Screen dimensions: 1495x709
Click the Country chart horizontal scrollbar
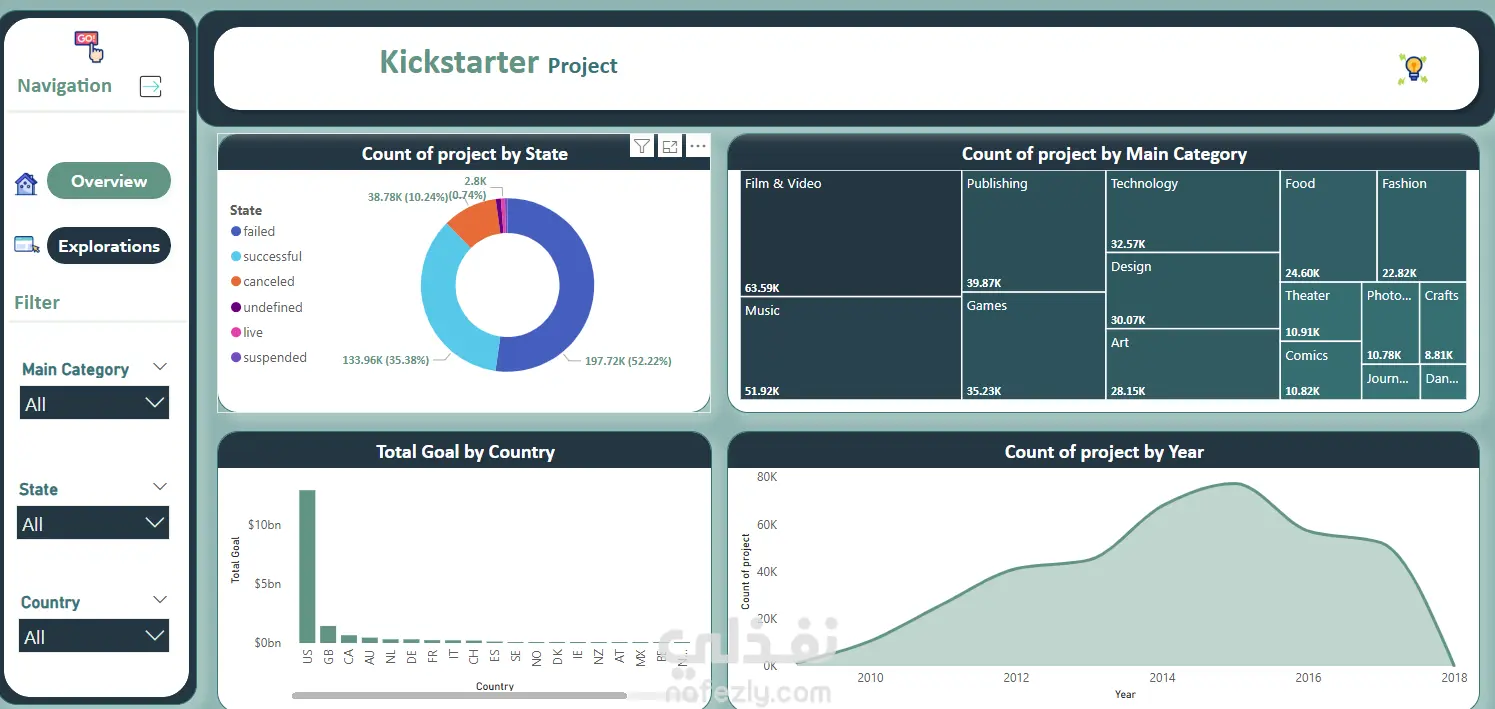point(459,695)
